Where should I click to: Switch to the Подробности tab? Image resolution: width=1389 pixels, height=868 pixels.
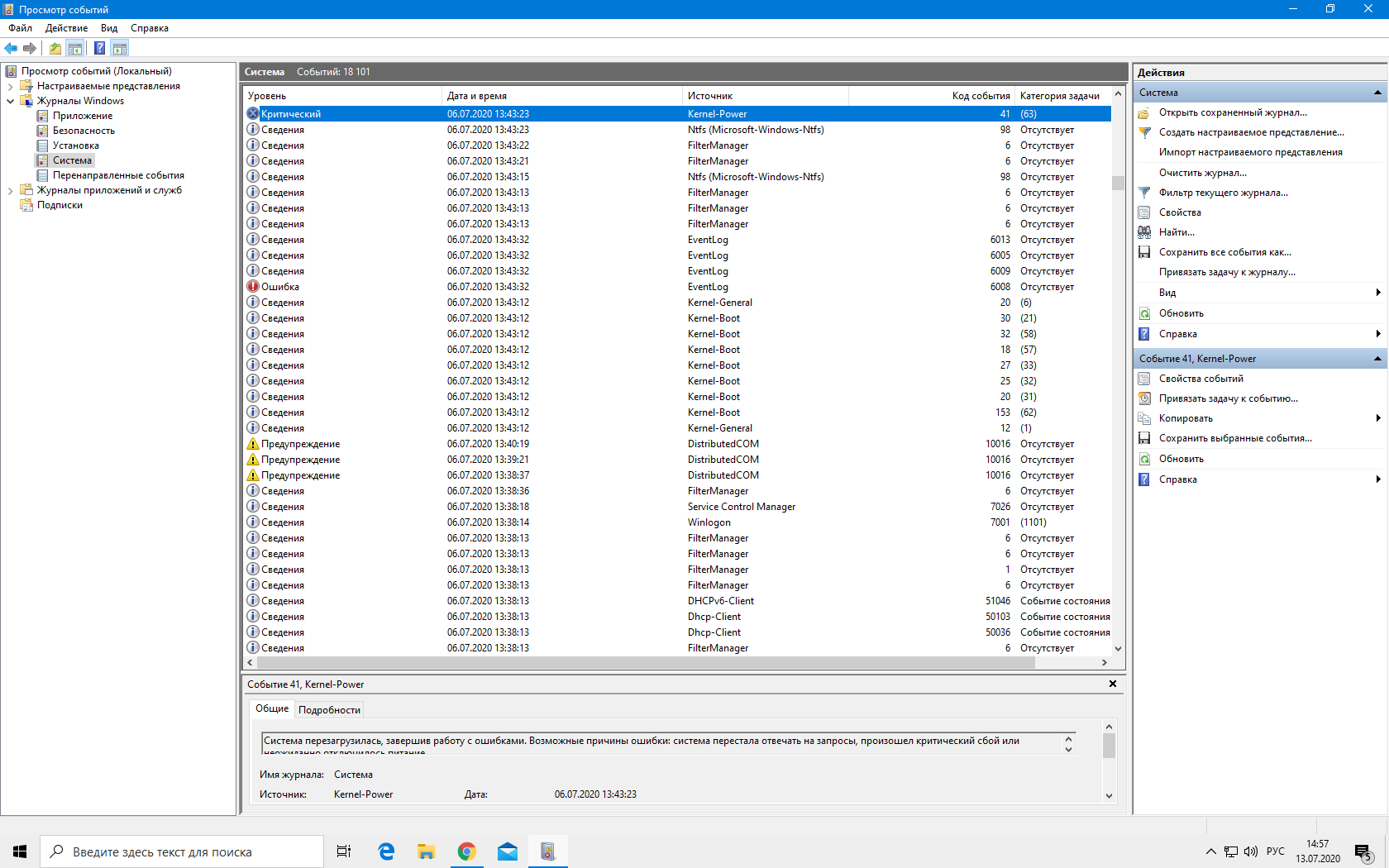click(x=329, y=710)
